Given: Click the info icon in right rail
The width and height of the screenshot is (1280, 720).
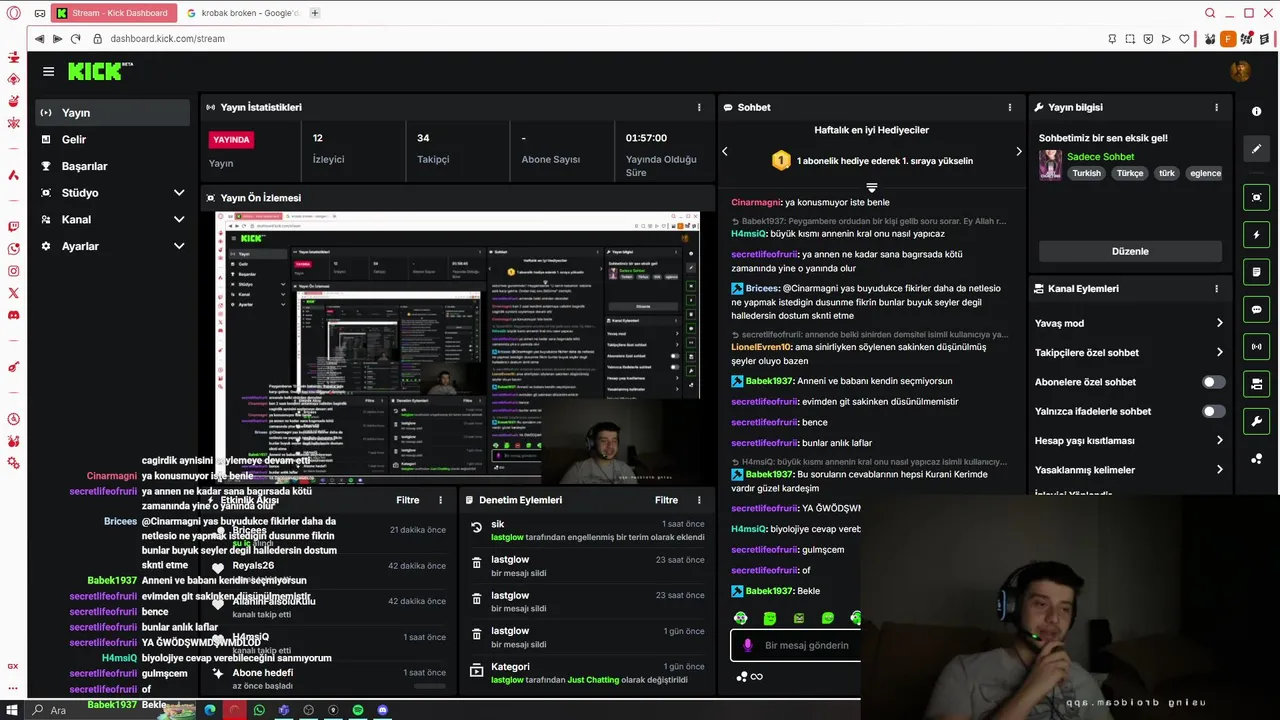Looking at the screenshot, I should click(1257, 111).
